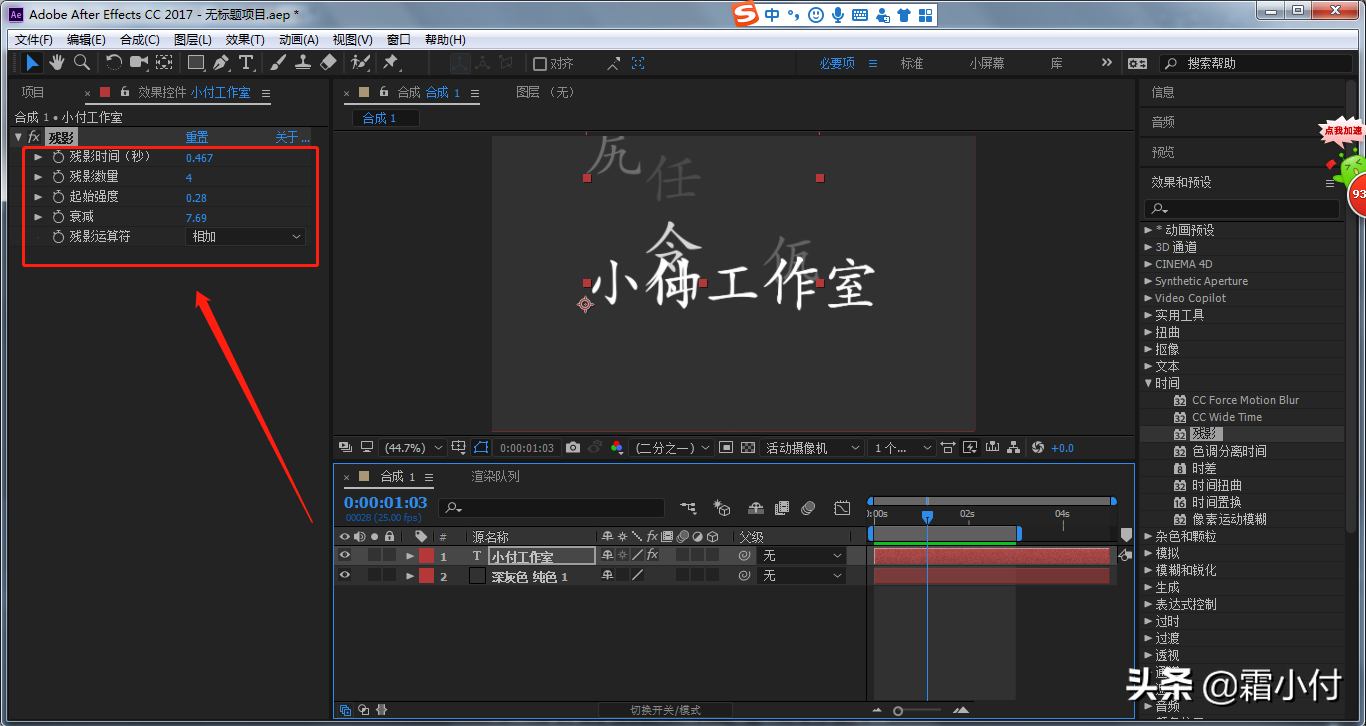The height and width of the screenshot is (726, 1366).
Task: Hide the 深灰色 纯色 1 layer
Action: (345, 576)
